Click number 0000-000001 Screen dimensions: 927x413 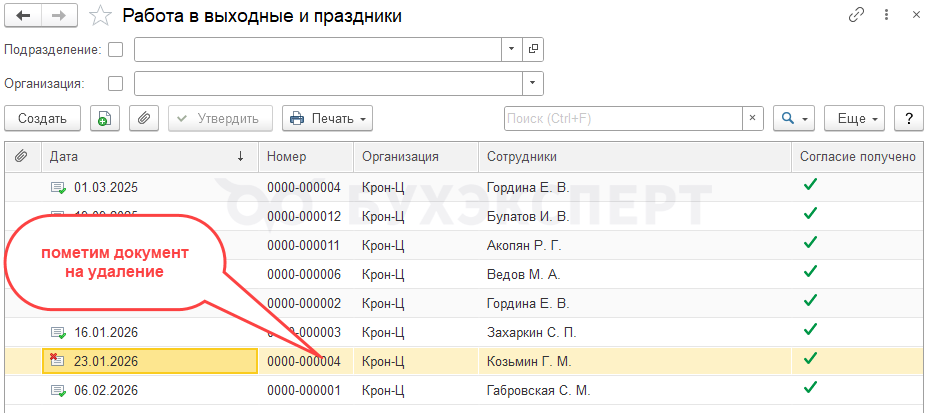(304, 391)
